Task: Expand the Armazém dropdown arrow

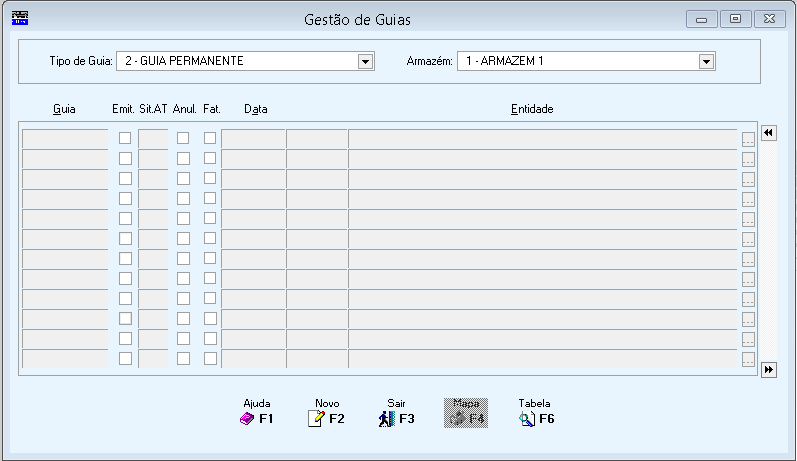Action: tap(706, 62)
